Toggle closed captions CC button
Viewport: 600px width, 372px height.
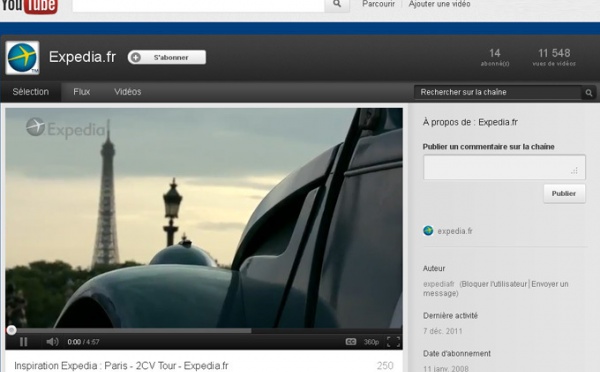tap(351, 342)
